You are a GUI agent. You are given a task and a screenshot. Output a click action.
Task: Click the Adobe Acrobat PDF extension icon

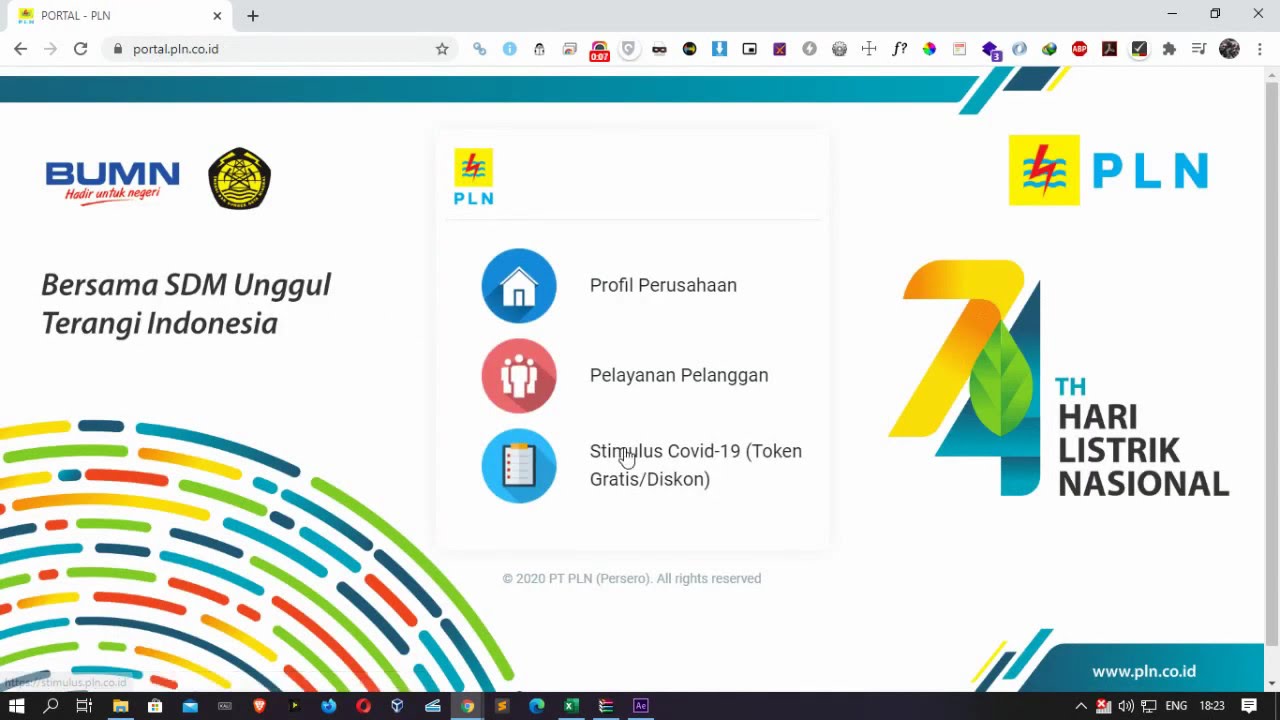pos(1109,48)
